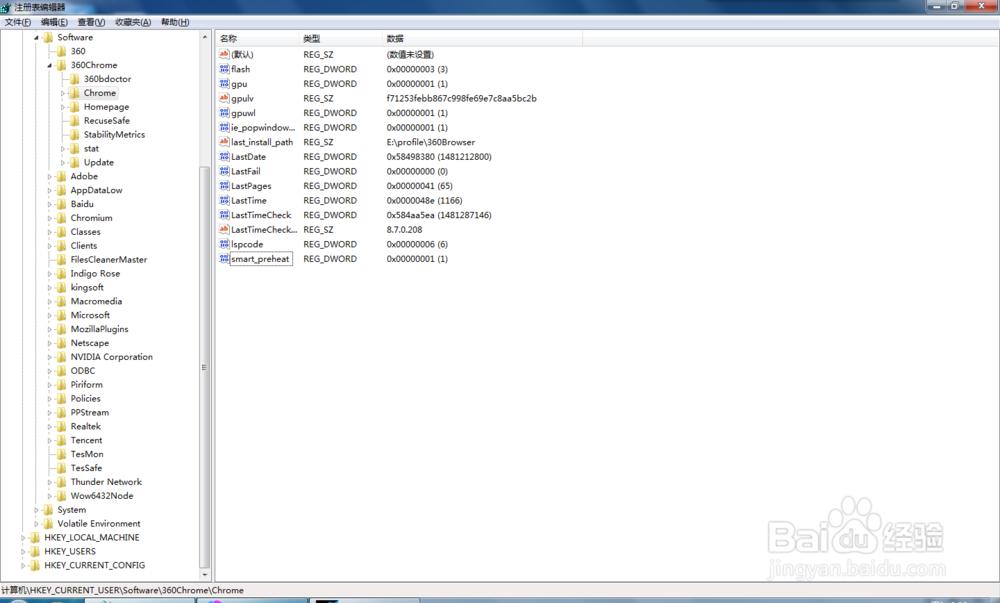This screenshot has height=603, width=1000.
Task: Click the tree scrollbar up arrow
Action: pyautogui.click(x=205, y=37)
